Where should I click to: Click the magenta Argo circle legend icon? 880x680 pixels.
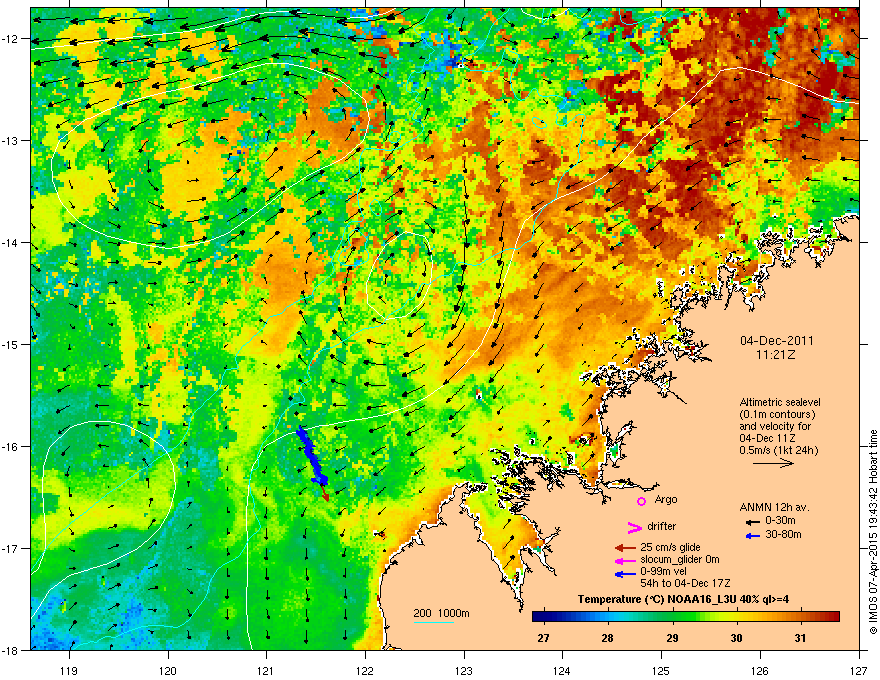tap(641, 501)
